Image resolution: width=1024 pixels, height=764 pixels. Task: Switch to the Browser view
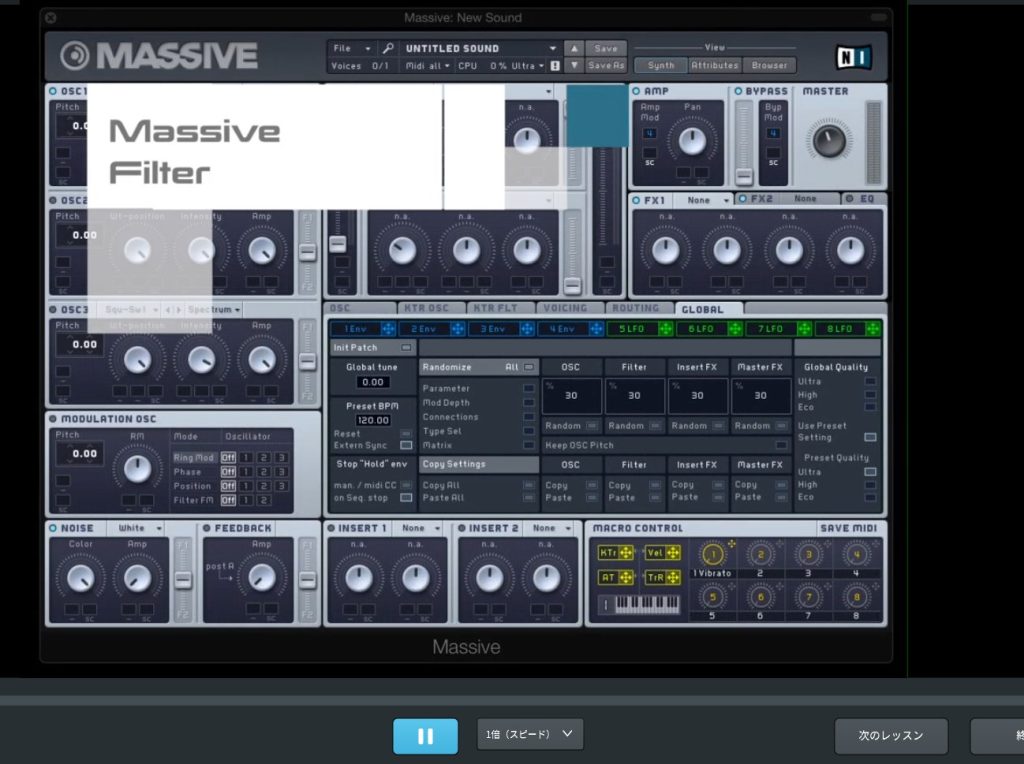(x=769, y=66)
